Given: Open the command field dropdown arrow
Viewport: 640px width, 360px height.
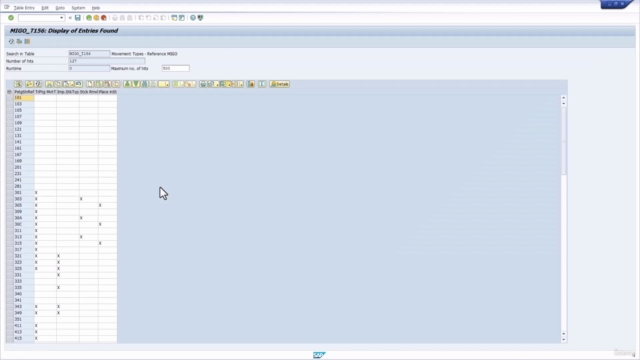Looking at the screenshot, I should pos(62,18).
